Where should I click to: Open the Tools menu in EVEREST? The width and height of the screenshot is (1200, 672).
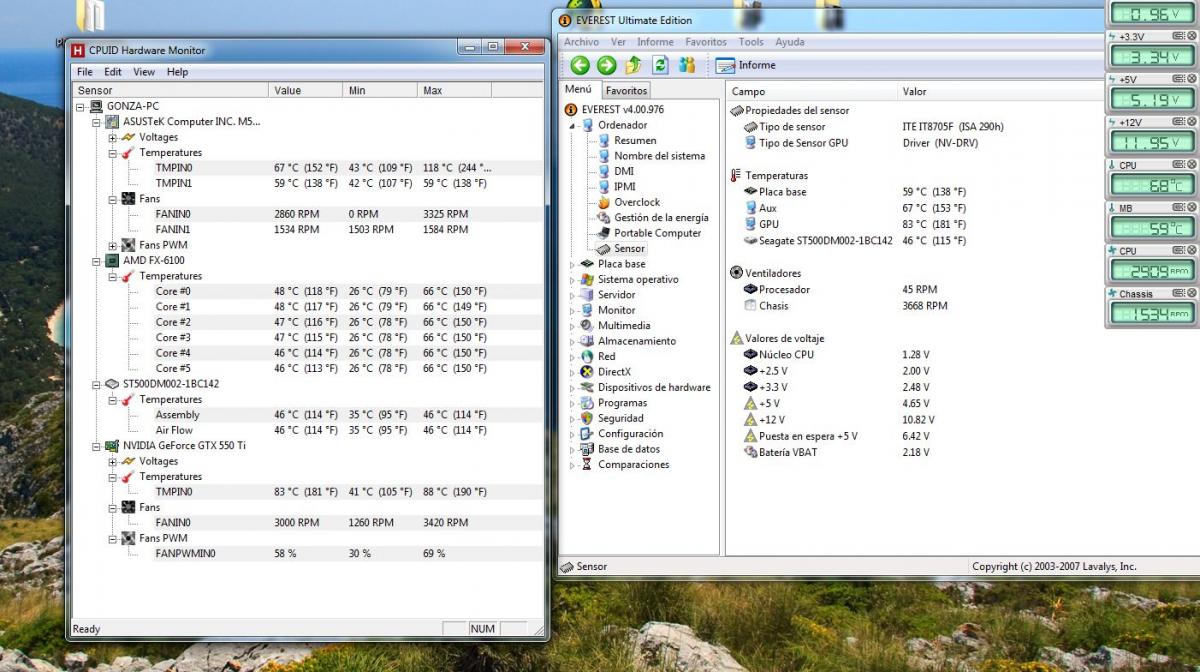[751, 42]
